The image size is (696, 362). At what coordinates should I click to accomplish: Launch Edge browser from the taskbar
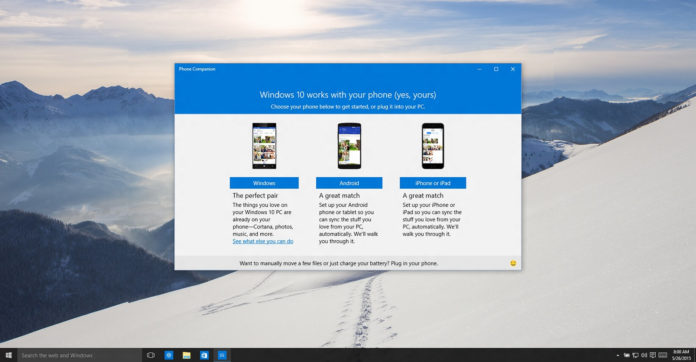pyautogui.click(x=169, y=355)
